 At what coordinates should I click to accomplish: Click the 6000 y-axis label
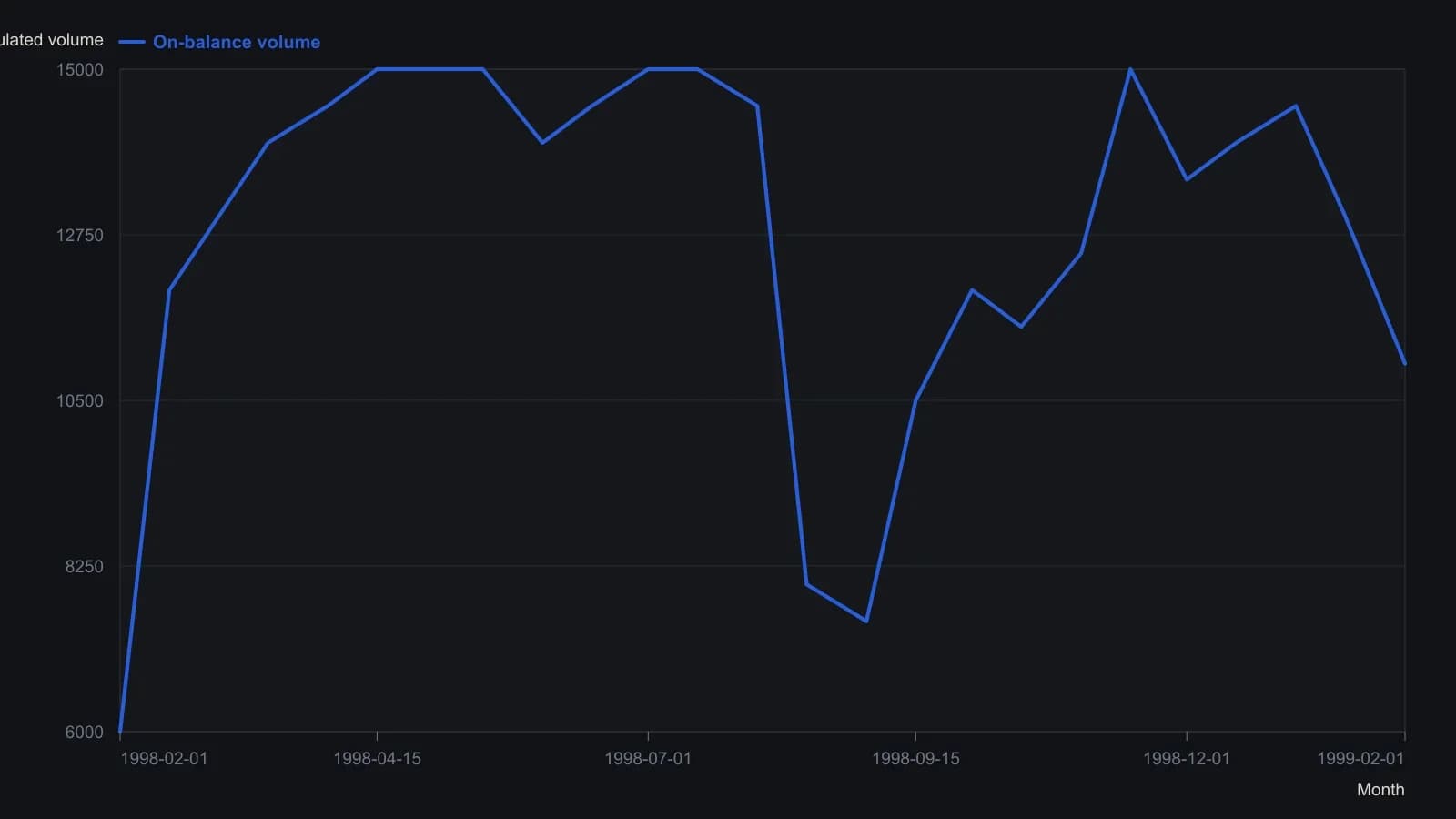point(84,732)
